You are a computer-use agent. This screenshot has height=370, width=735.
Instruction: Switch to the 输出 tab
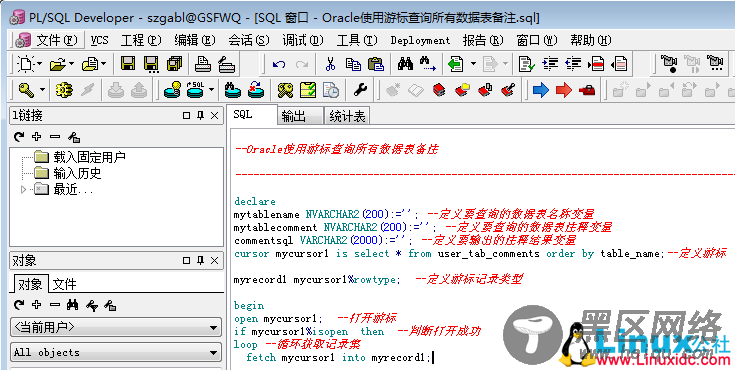300,116
